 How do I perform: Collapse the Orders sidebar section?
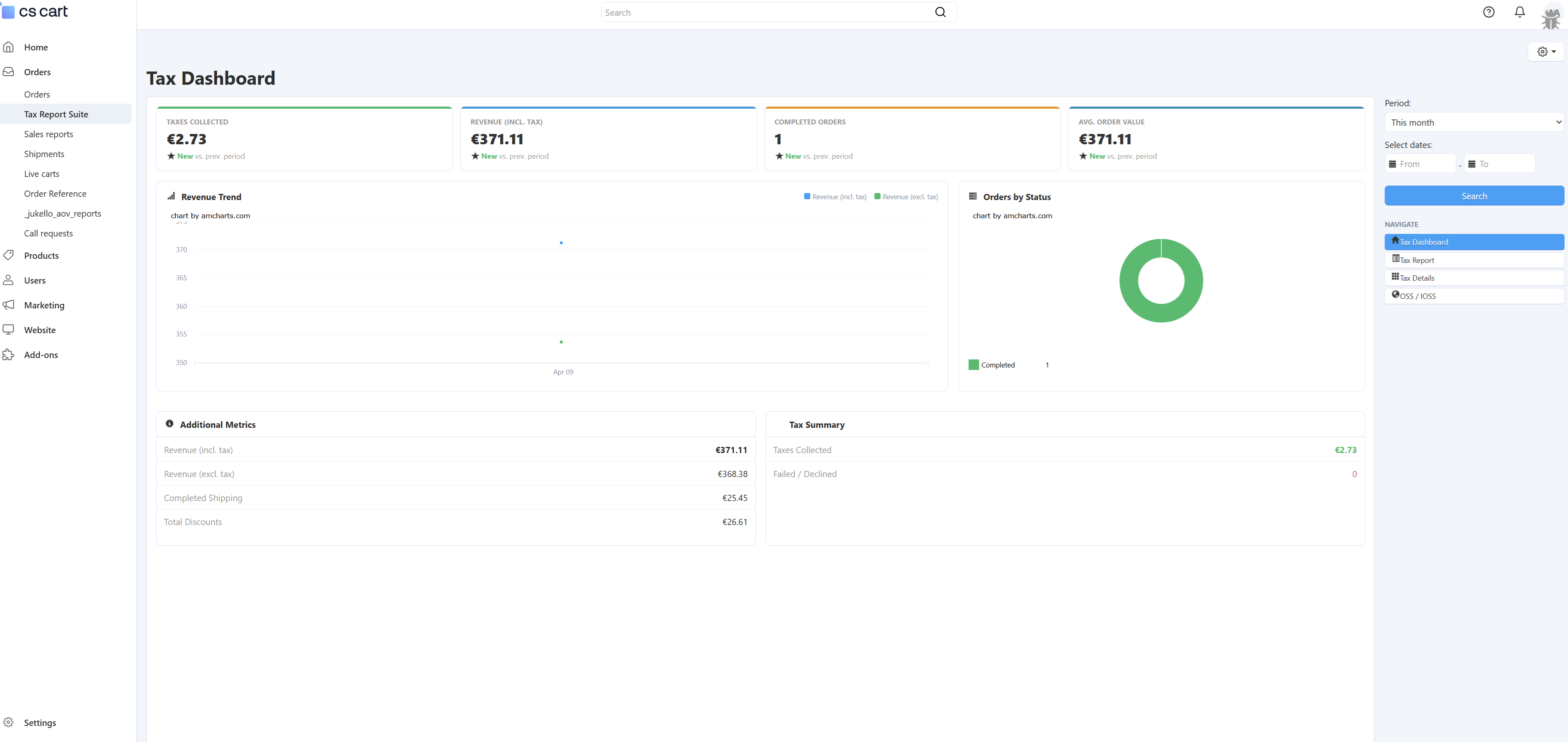(37, 72)
